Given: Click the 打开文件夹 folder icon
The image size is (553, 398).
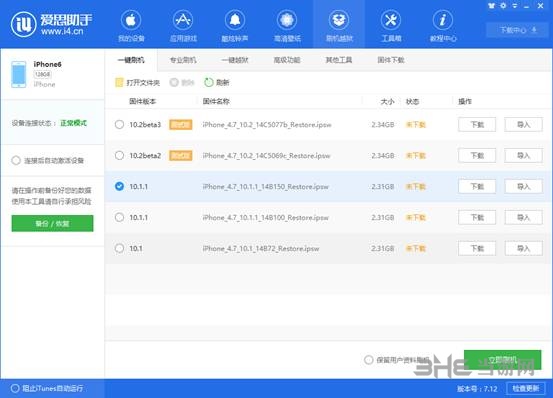Looking at the screenshot, I should coord(119,82).
